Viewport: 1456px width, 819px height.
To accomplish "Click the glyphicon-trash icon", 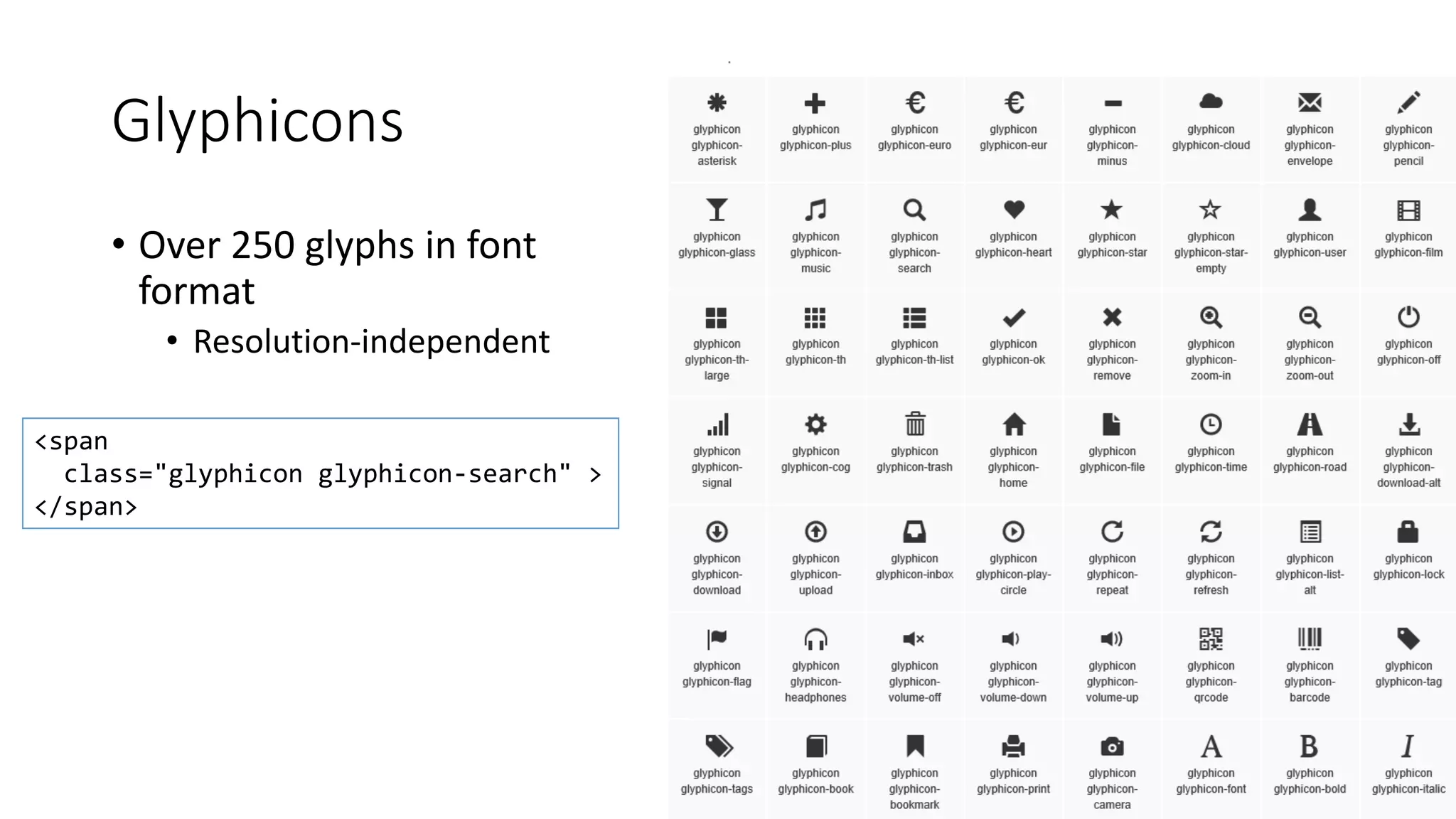I will coord(915,424).
